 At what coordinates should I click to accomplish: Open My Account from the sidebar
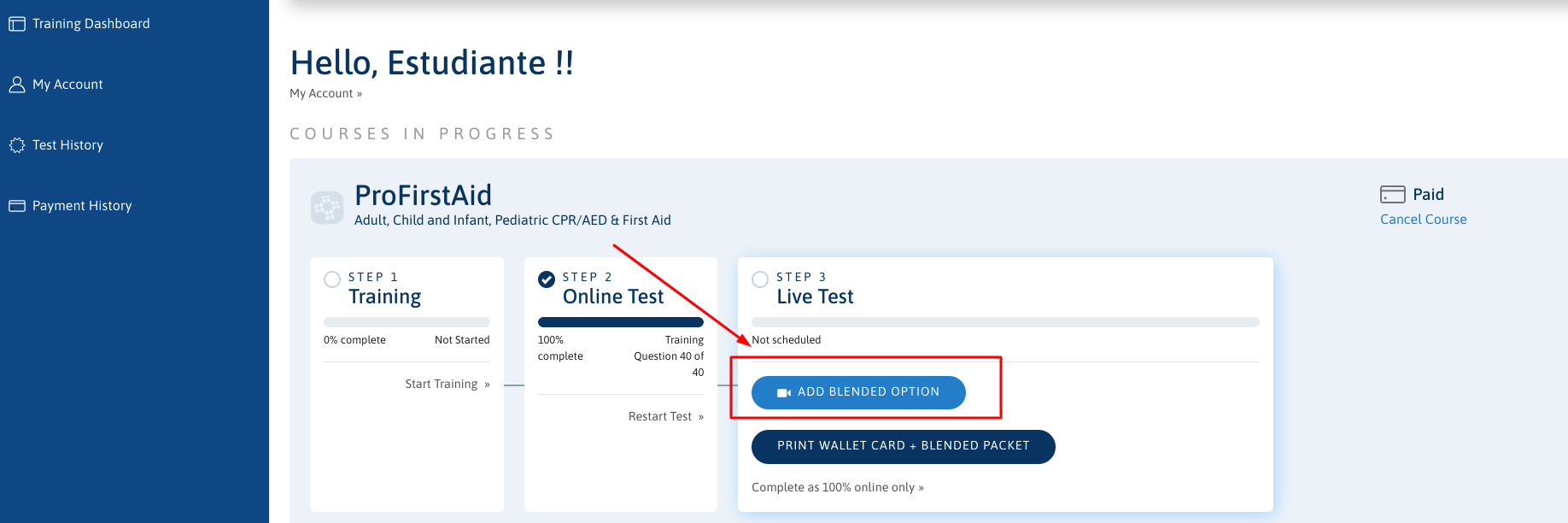click(67, 85)
